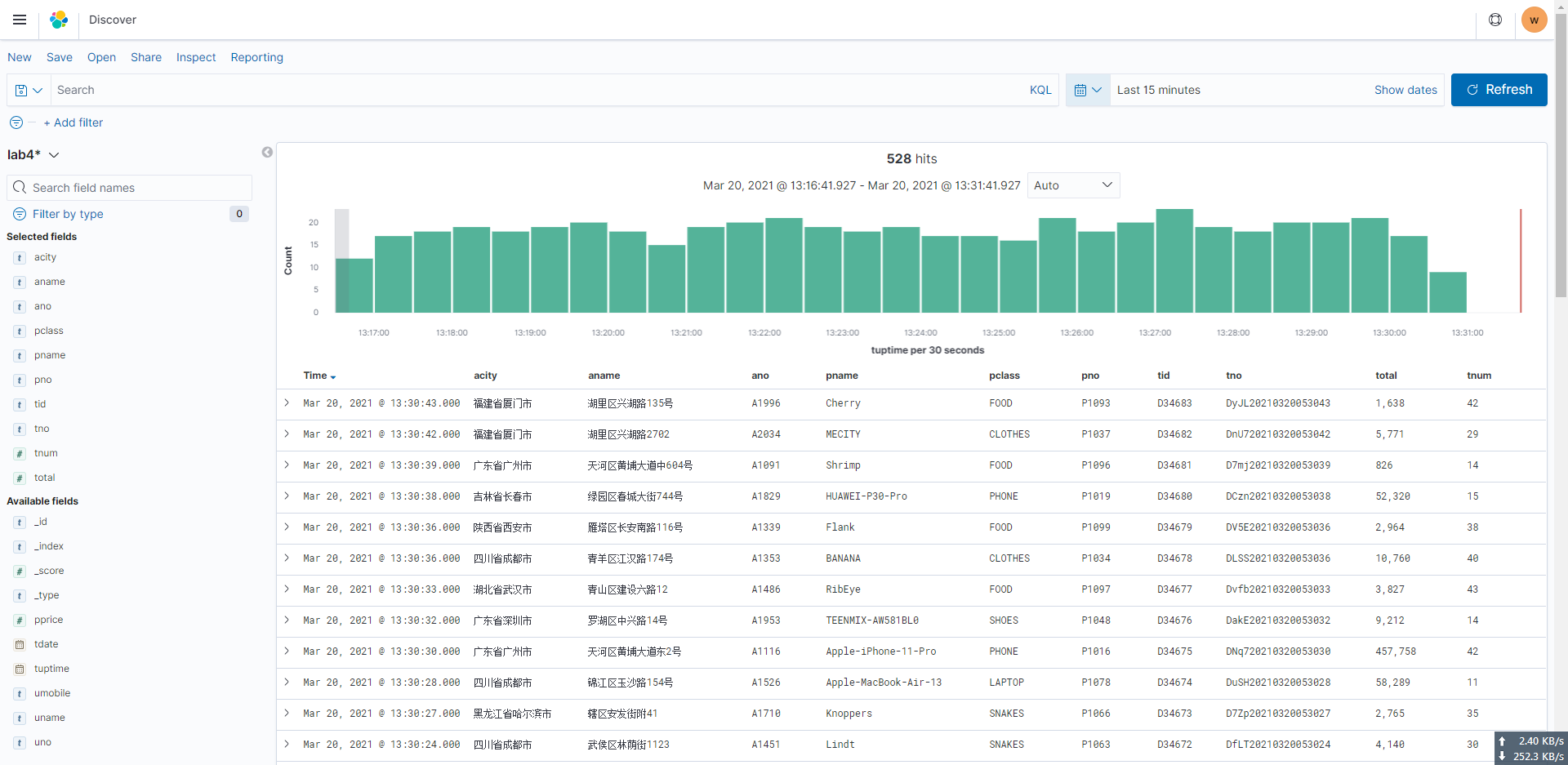This screenshot has height=765, width=1568.
Task: Open the user avatar W menu
Action: (x=1535, y=20)
